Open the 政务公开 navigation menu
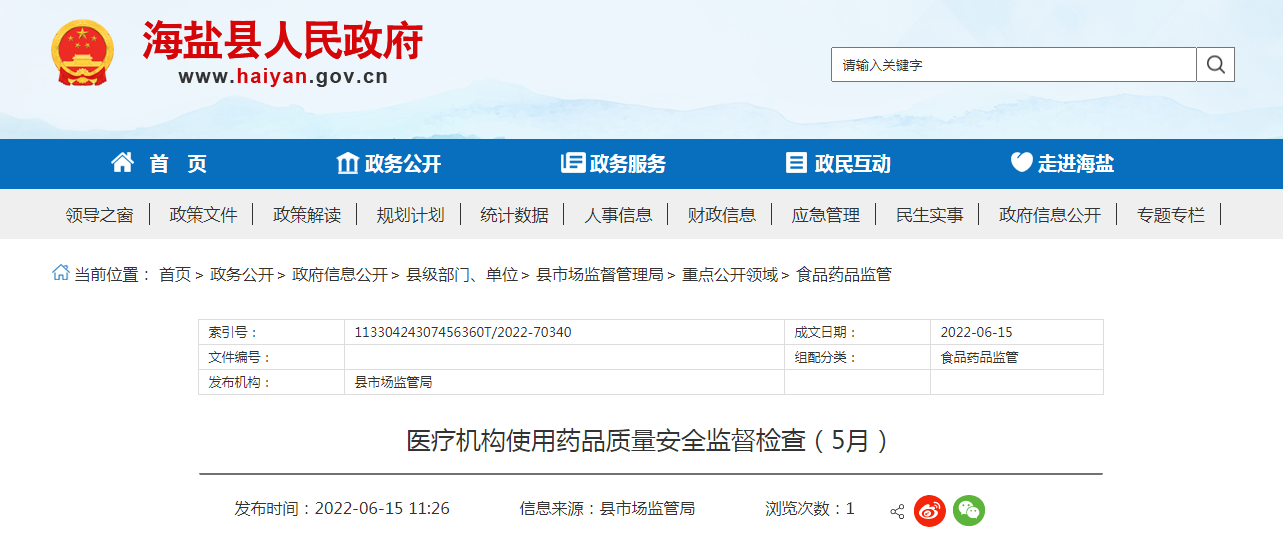Image resolution: width=1283 pixels, height=539 pixels. pyautogui.click(x=389, y=164)
